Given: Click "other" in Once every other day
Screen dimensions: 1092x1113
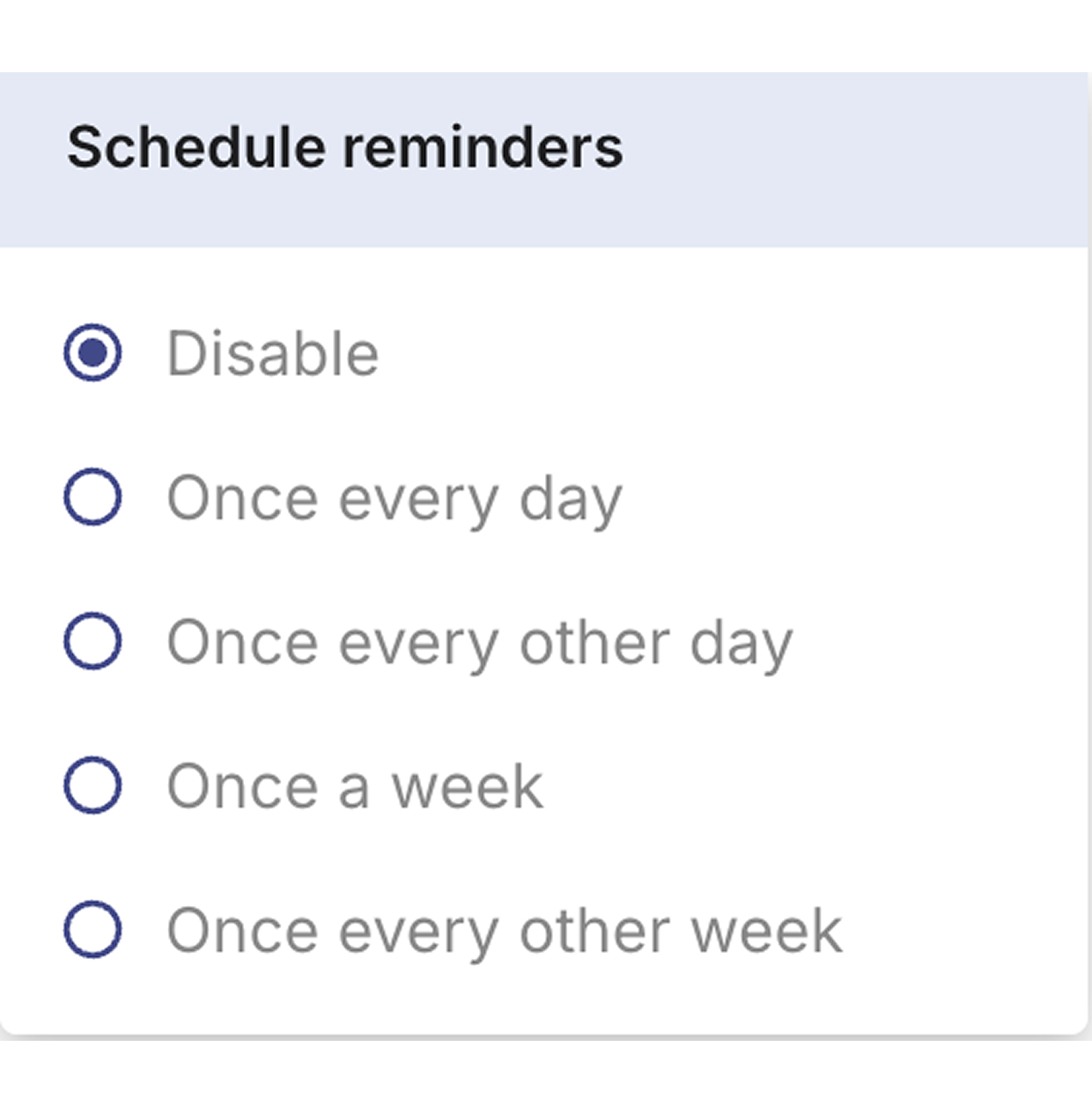Looking at the screenshot, I should pyautogui.click(x=594, y=643).
